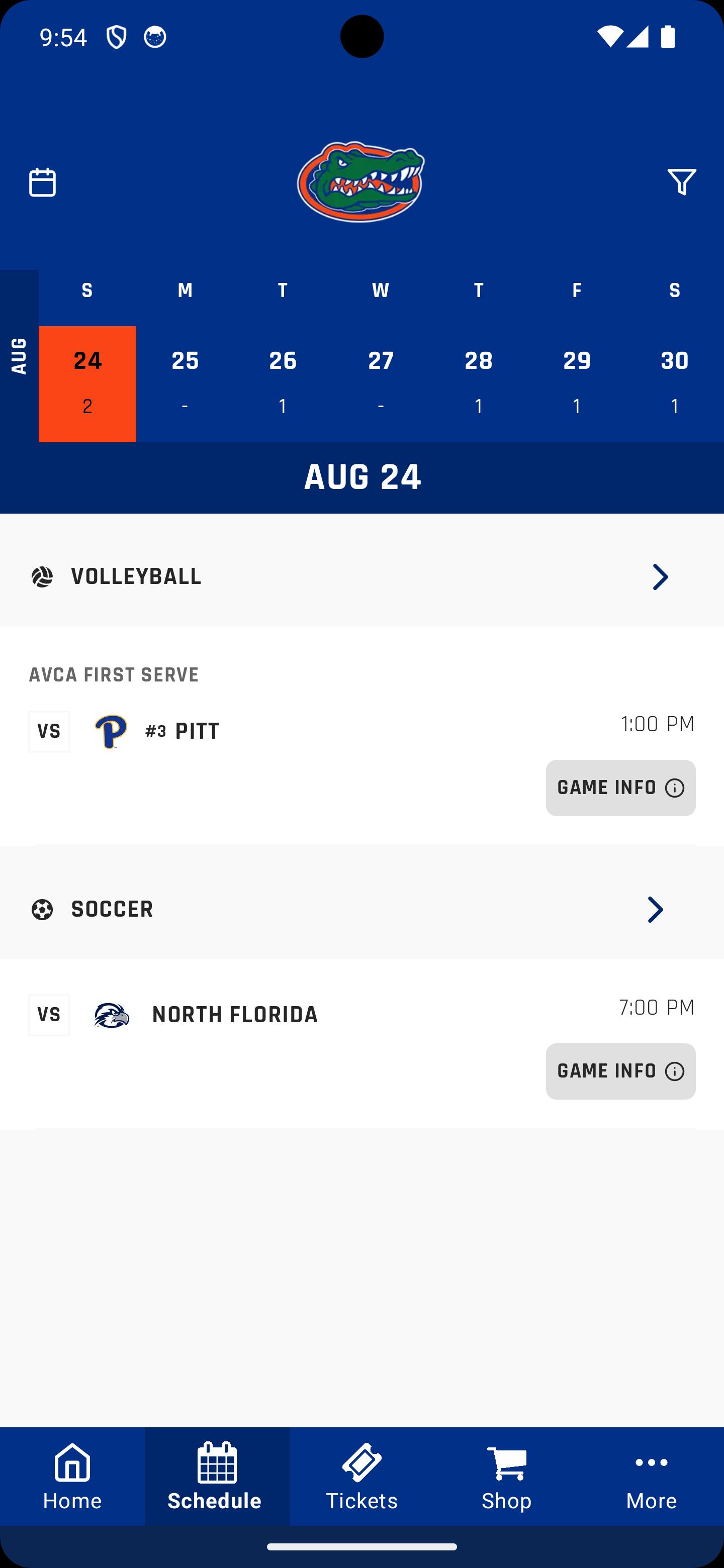The height and width of the screenshot is (1568, 724).
Task: Open the calendar view icon
Action: tap(42, 182)
